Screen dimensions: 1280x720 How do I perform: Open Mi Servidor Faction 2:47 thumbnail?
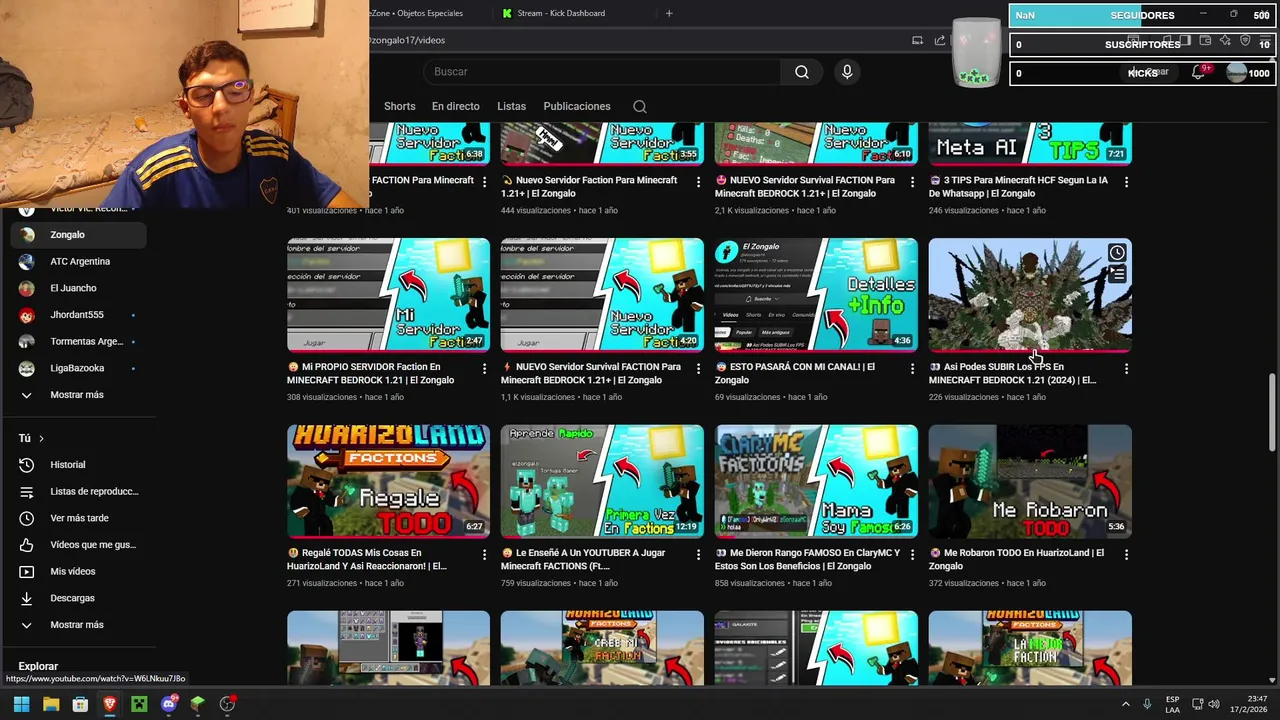(388, 295)
